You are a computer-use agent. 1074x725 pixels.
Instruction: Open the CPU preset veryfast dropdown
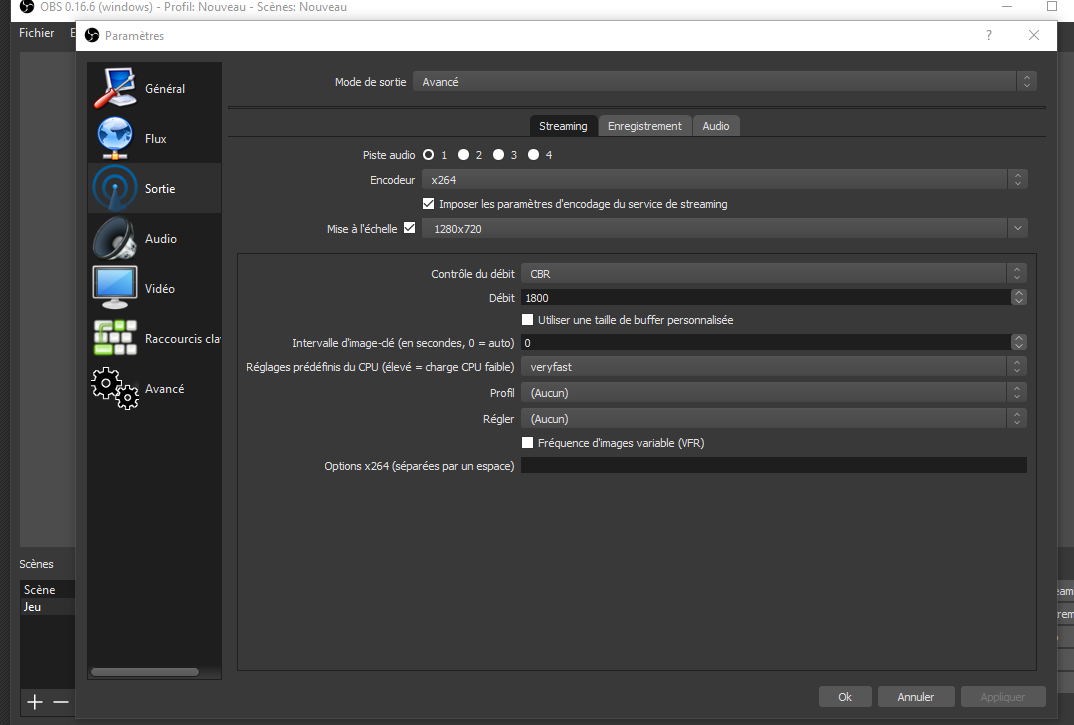click(x=774, y=367)
